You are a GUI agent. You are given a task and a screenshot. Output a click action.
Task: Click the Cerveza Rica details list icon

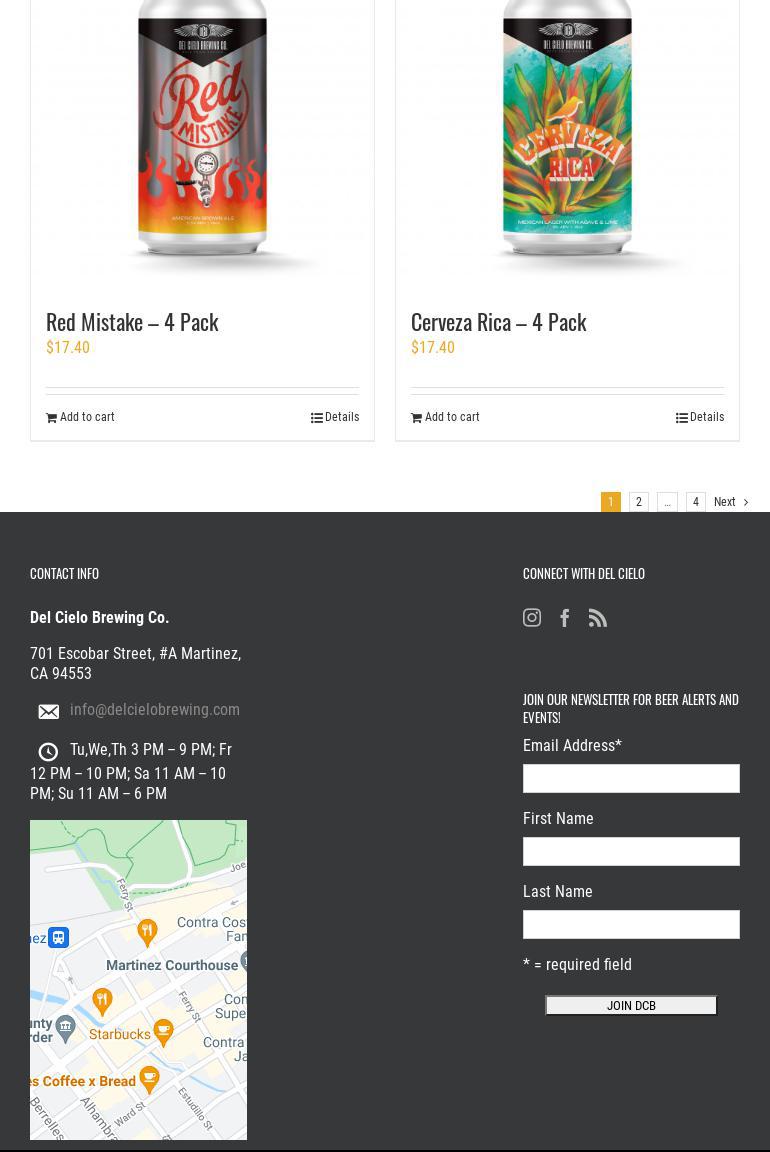682,418
